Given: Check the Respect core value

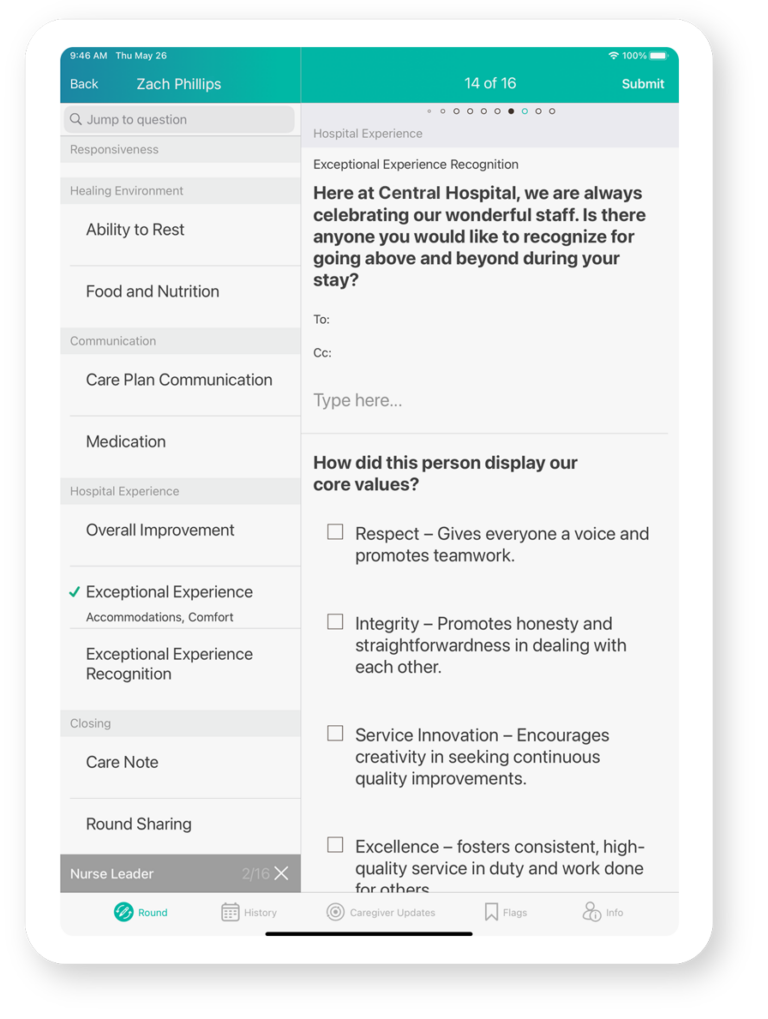Looking at the screenshot, I should (x=335, y=531).
